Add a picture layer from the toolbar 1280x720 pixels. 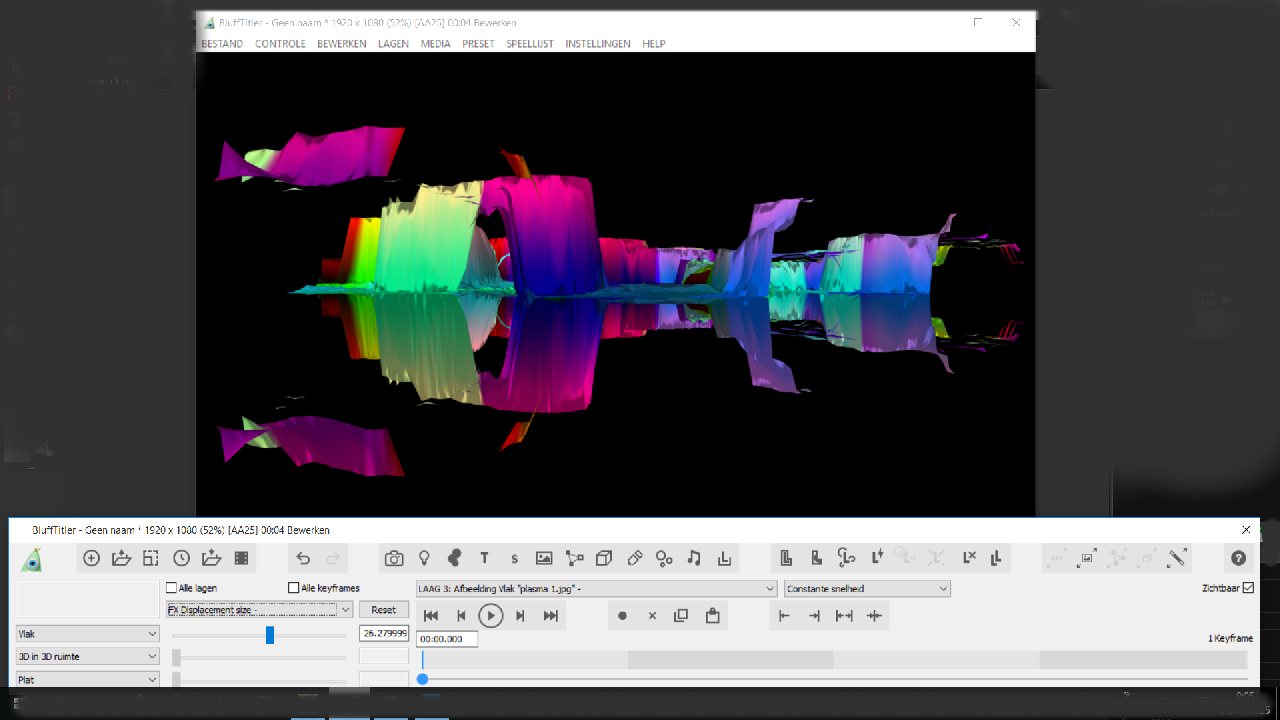(x=544, y=559)
